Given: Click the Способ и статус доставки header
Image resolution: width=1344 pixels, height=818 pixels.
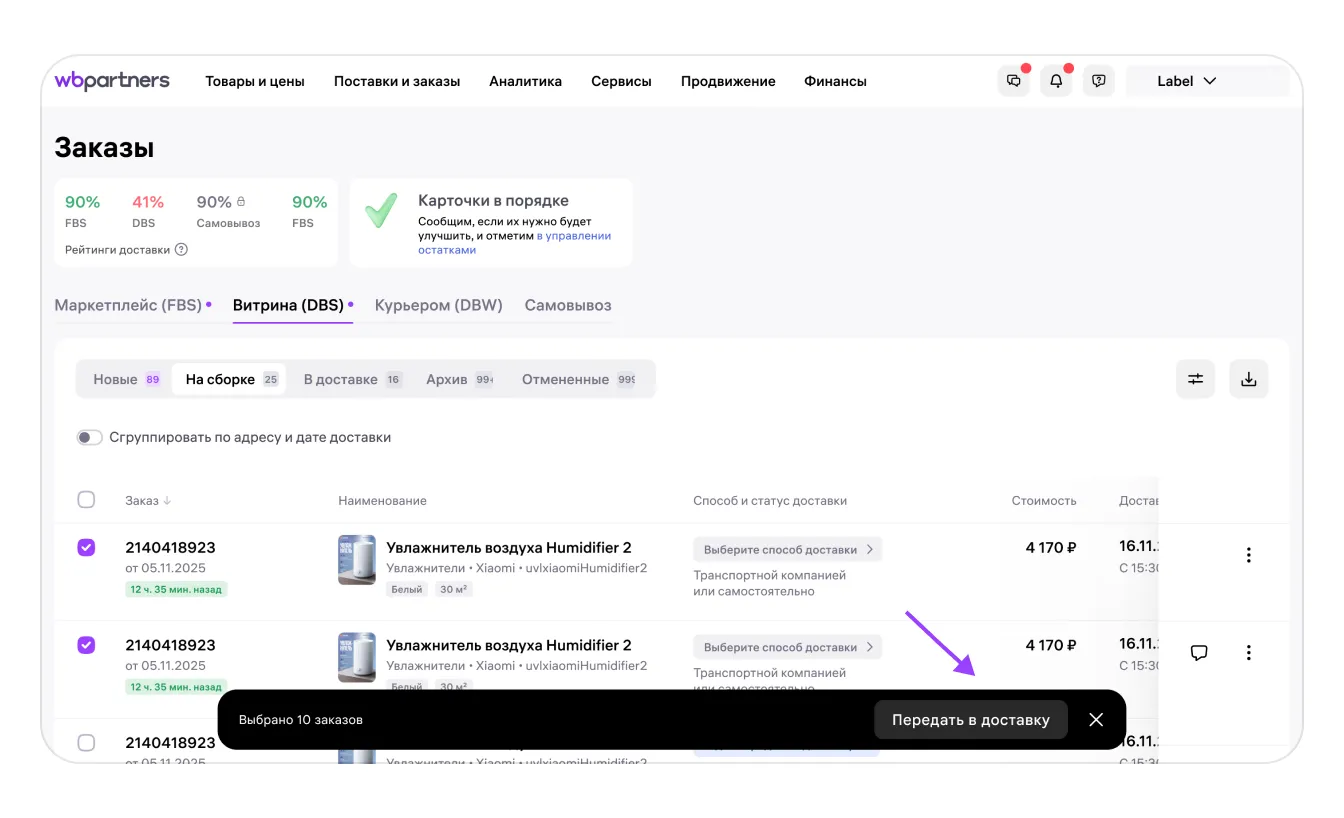Looking at the screenshot, I should [x=770, y=501].
